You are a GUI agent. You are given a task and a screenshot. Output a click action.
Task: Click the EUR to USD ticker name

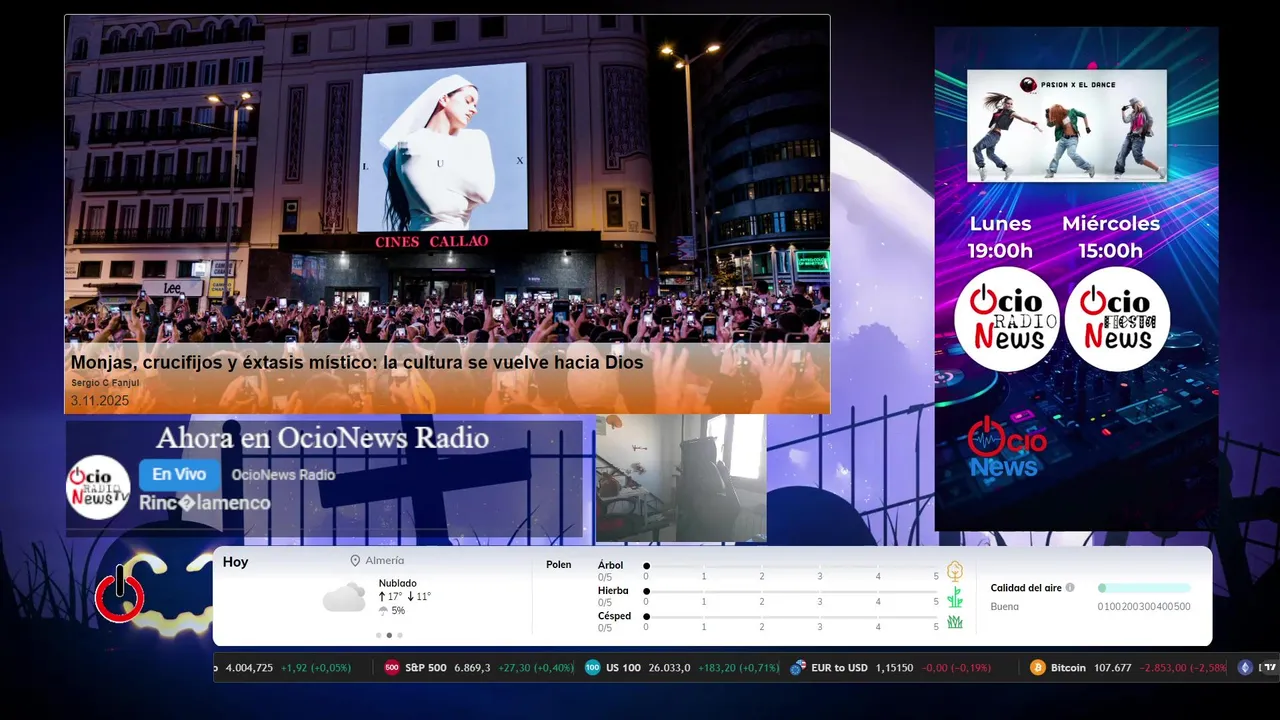(839, 668)
